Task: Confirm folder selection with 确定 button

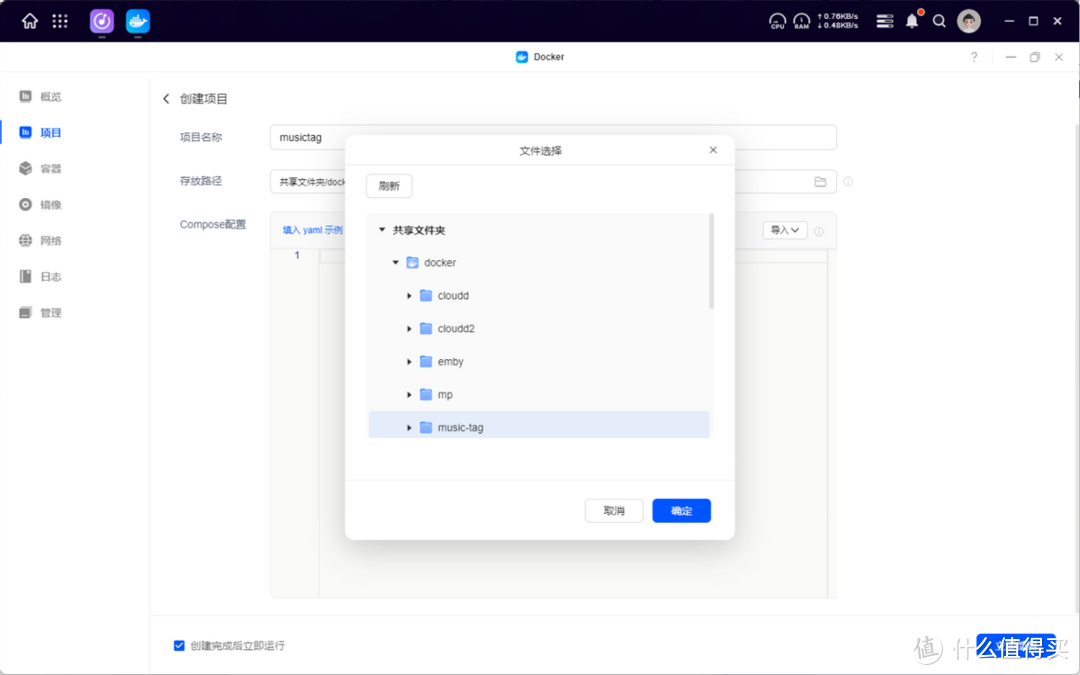Action: coord(681,510)
